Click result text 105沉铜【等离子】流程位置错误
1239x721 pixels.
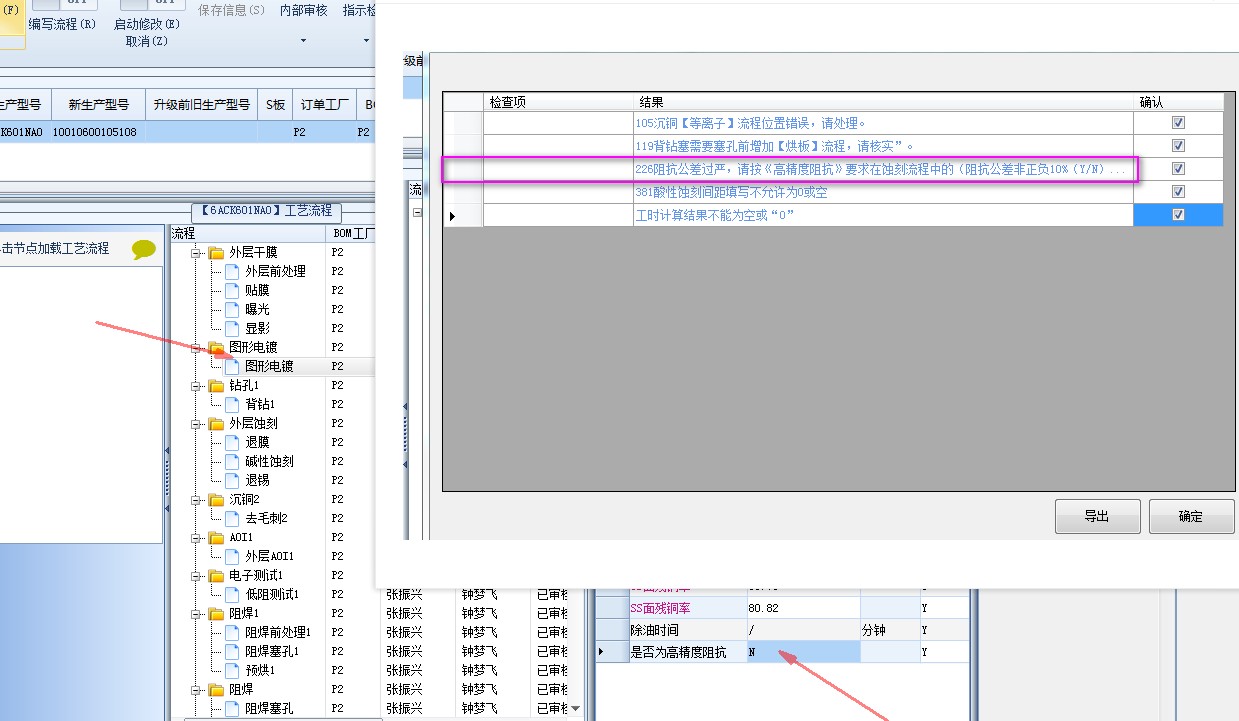(x=751, y=123)
